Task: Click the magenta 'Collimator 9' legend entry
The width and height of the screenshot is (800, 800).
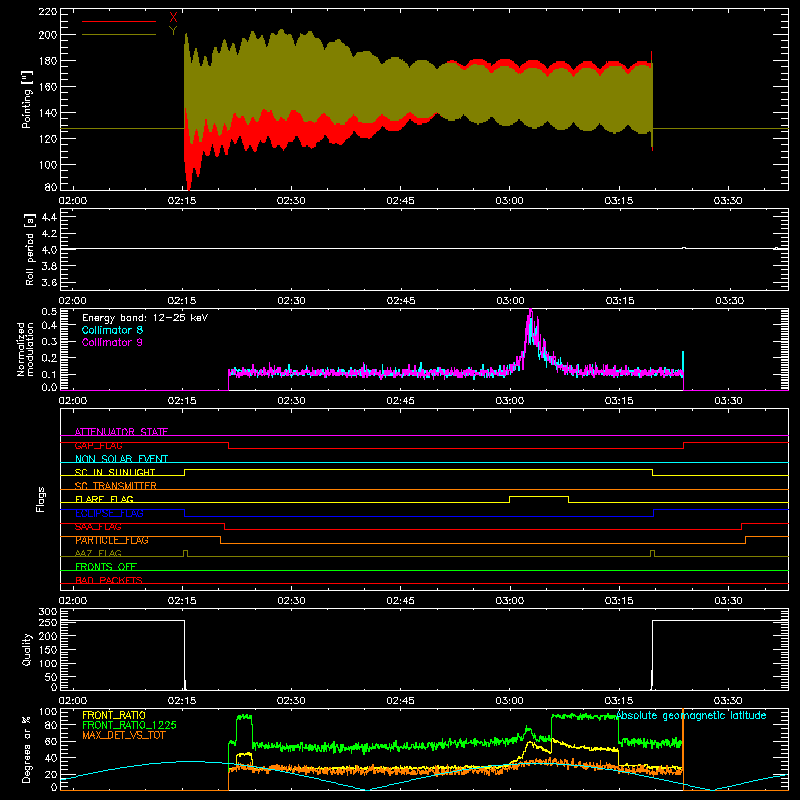Action: tap(112, 342)
